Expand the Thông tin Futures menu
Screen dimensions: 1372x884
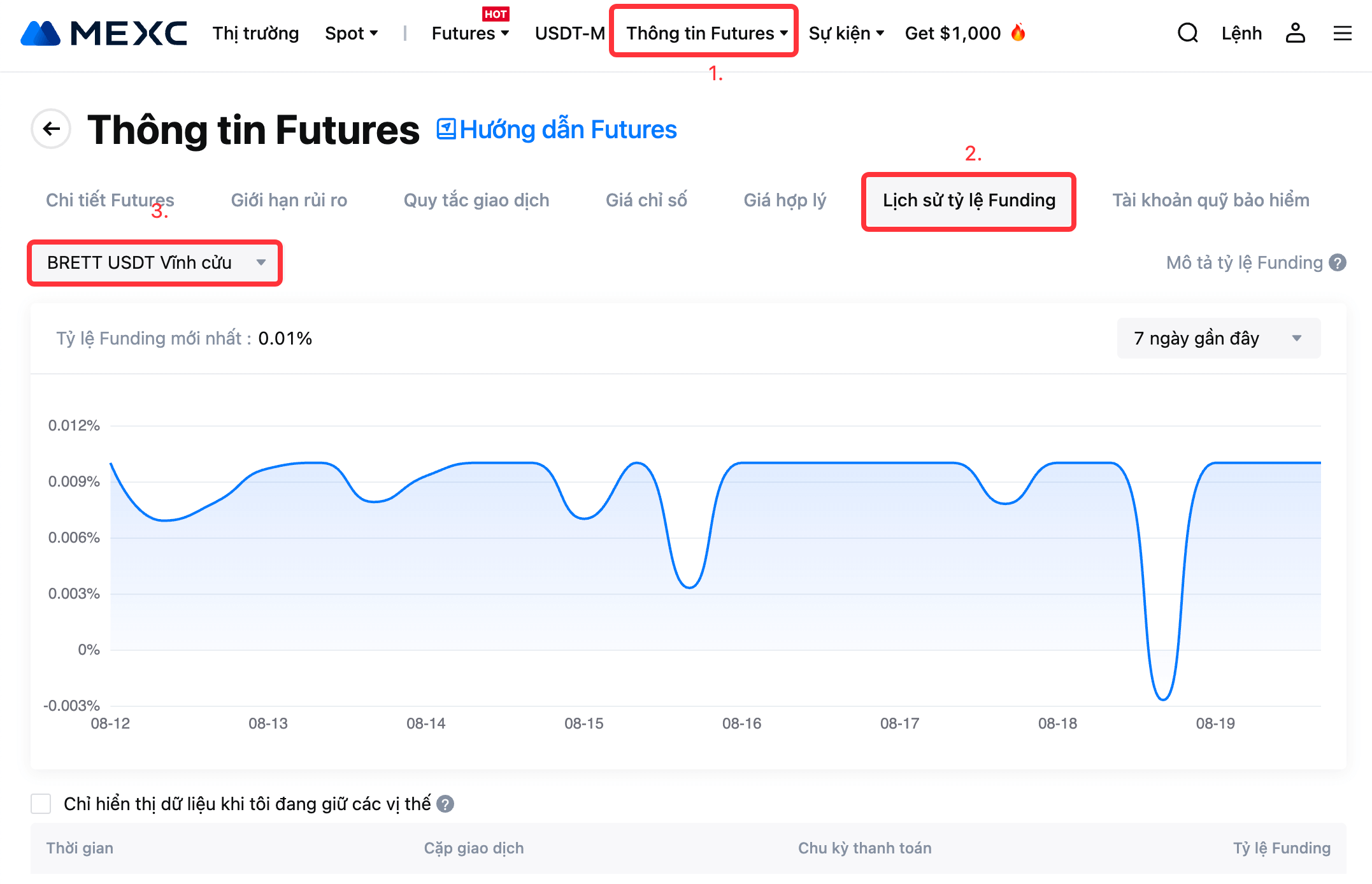click(706, 33)
